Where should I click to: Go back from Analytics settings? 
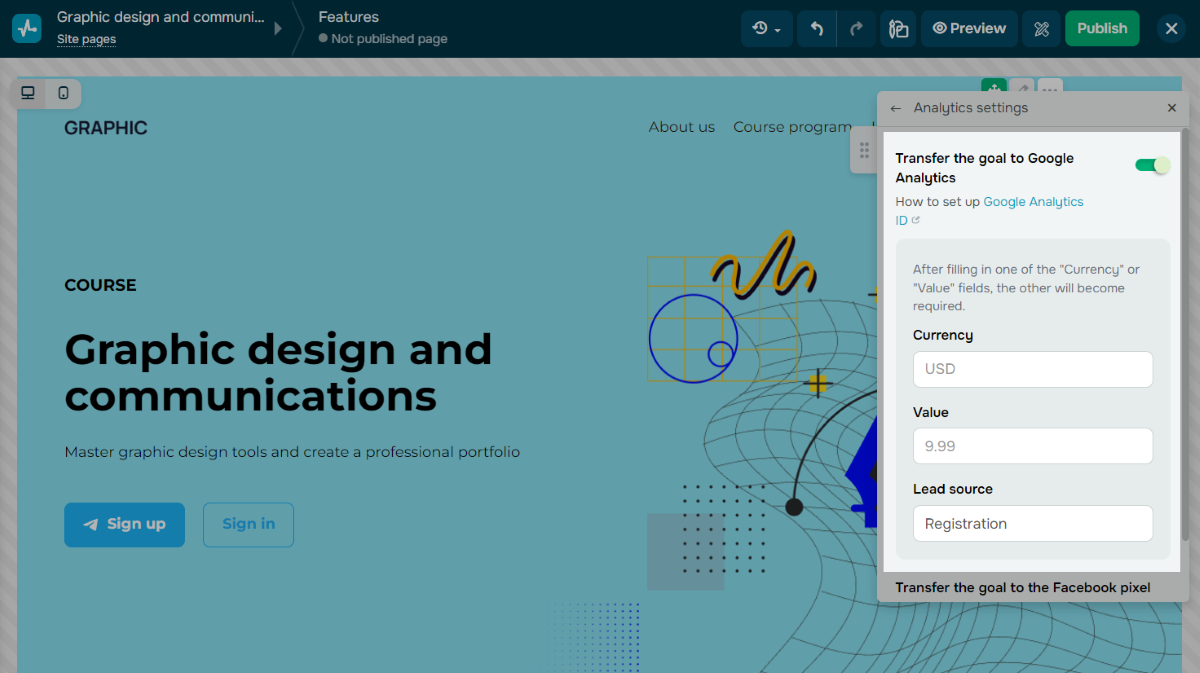896,108
